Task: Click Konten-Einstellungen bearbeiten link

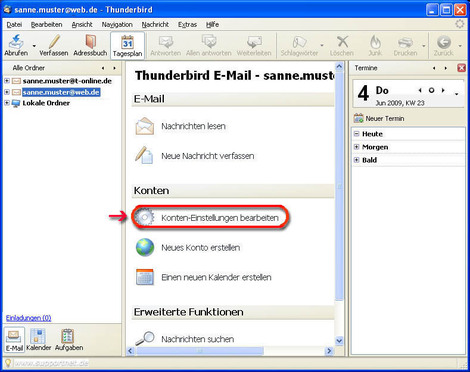Action: point(220,218)
